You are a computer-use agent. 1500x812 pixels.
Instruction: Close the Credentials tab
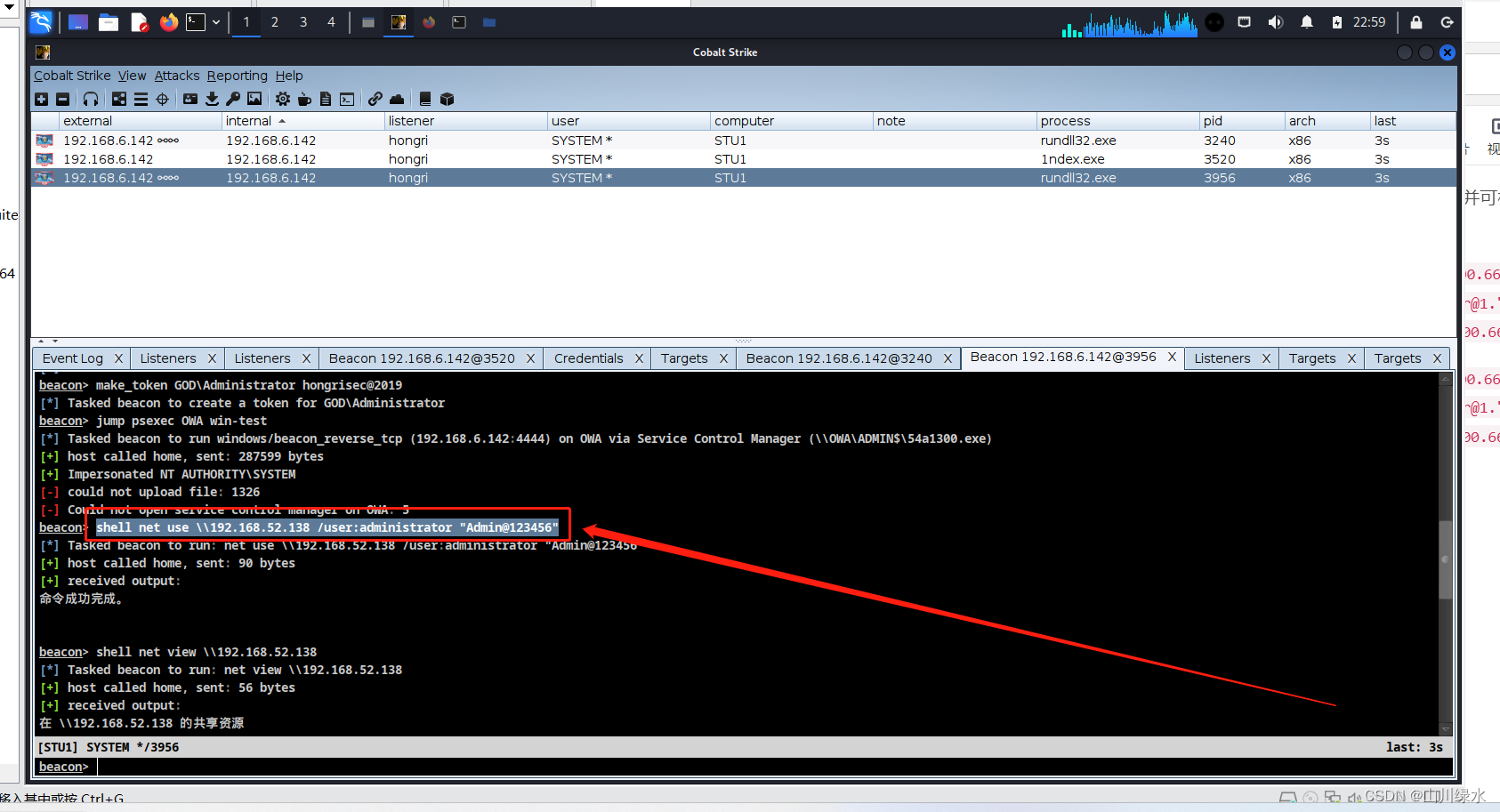coord(639,358)
